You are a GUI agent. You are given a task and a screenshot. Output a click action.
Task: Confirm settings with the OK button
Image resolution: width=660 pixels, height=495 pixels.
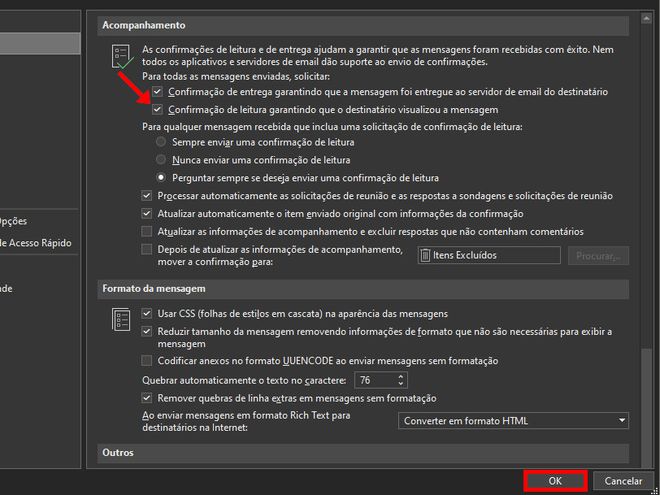coord(555,481)
